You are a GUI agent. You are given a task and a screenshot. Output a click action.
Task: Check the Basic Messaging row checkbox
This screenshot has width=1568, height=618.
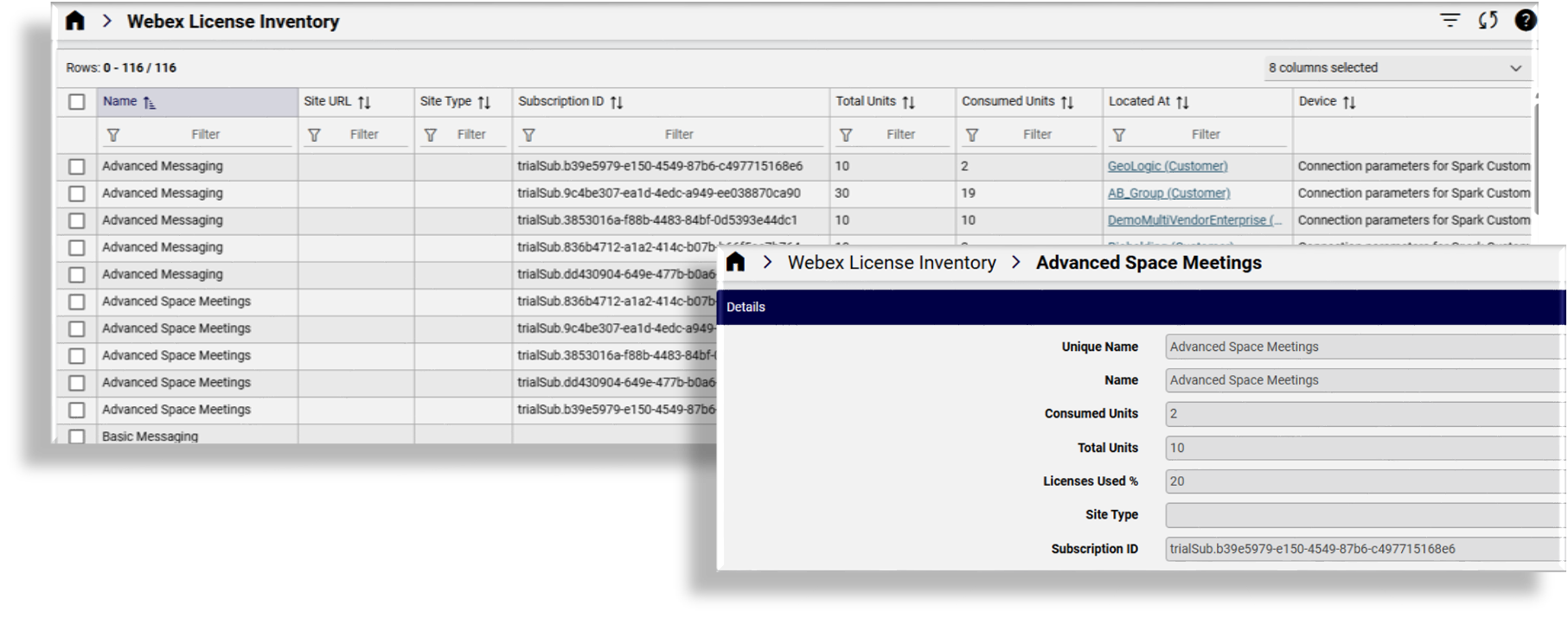pos(77,436)
